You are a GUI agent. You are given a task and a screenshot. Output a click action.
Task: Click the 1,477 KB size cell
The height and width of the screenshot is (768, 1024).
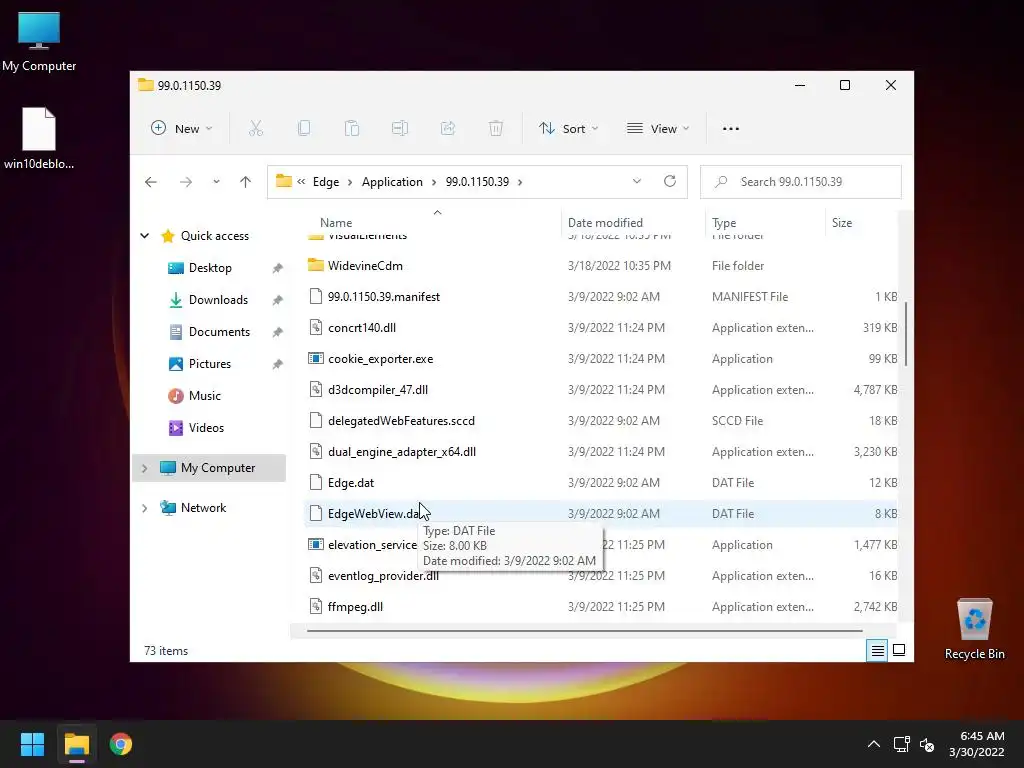(875, 545)
